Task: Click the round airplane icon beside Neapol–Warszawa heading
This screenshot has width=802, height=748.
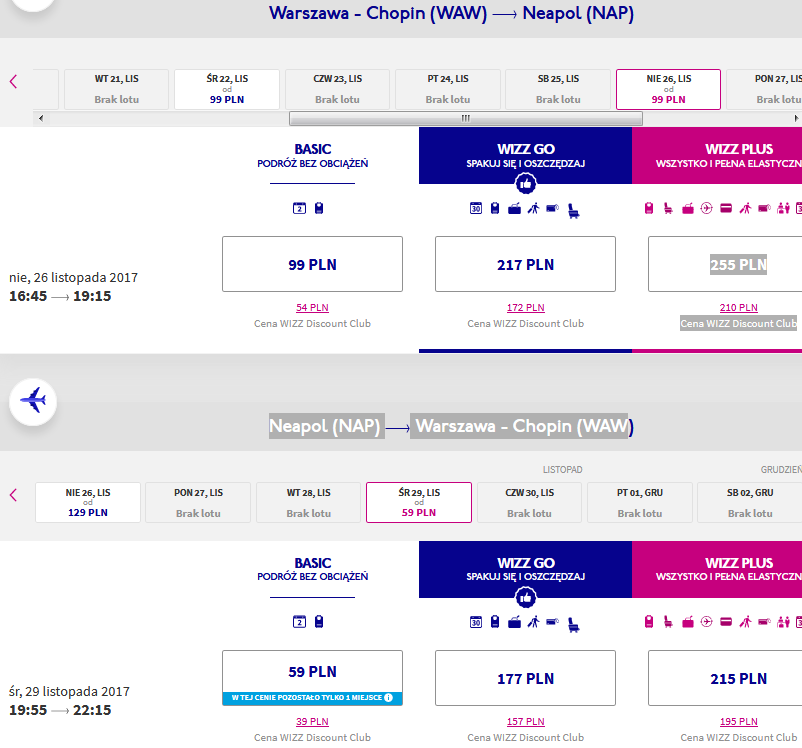Action: (x=33, y=402)
